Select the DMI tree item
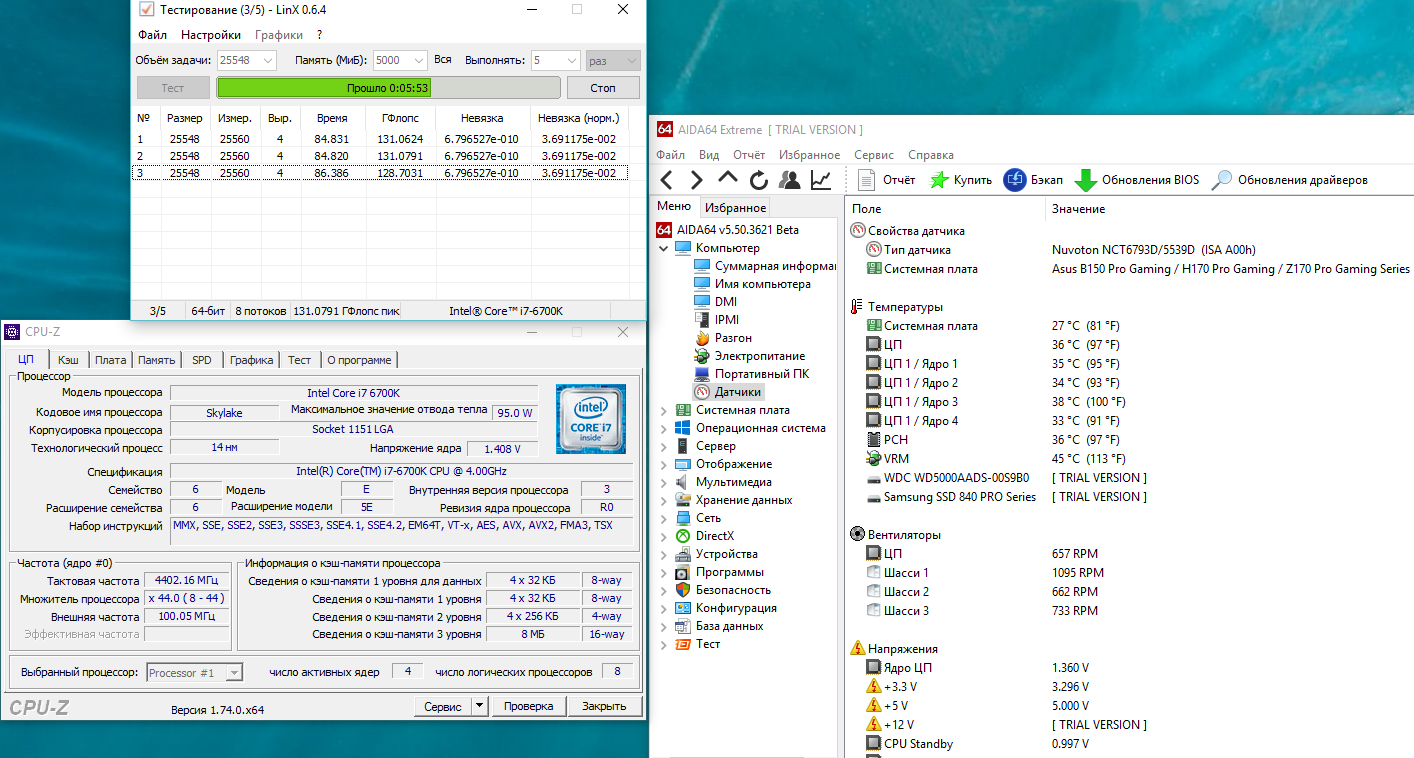Image resolution: width=1414 pixels, height=758 pixels. (x=715, y=302)
